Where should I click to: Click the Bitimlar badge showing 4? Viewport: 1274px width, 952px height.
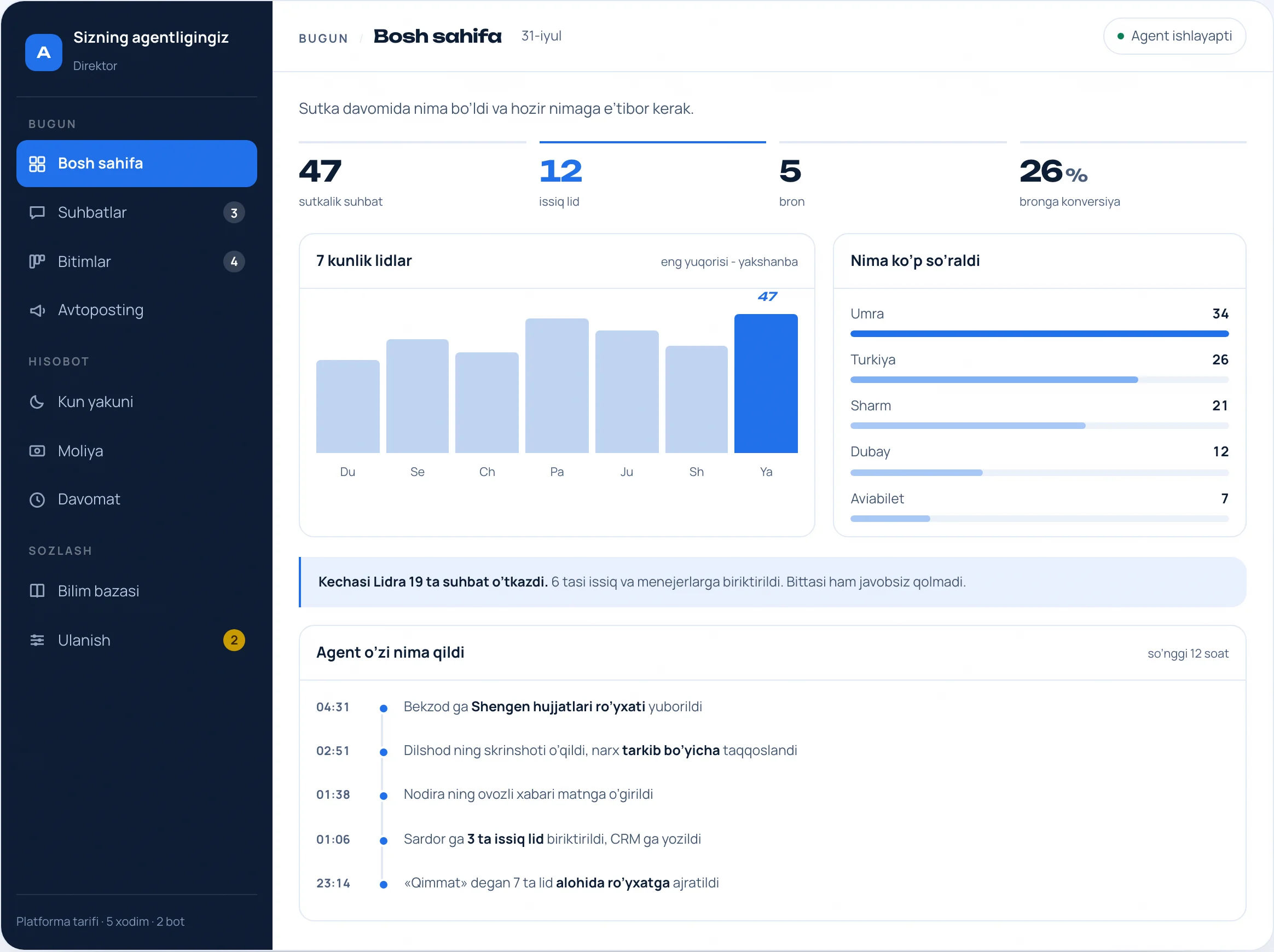click(x=234, y=262)
